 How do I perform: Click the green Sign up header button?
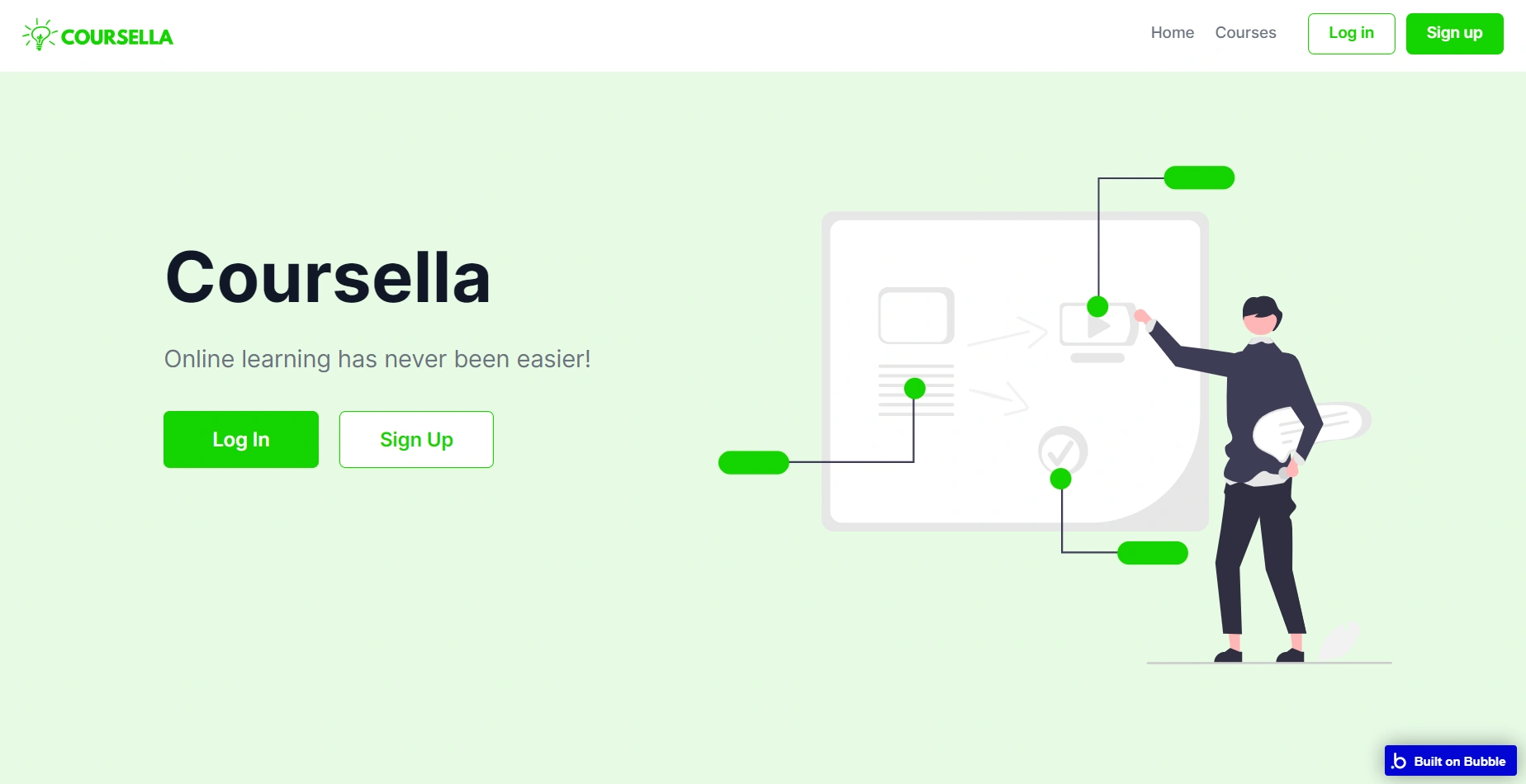click(1454, 34)
